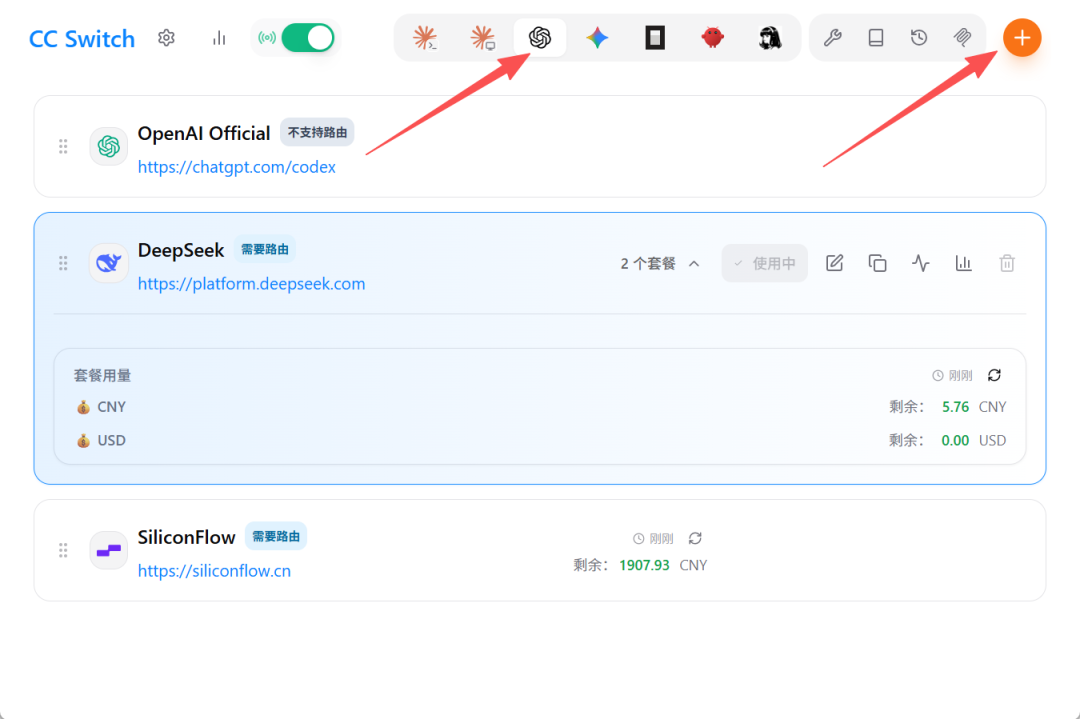Collapse the 2 个套餐 plans expander
The height and width of the screenshot is (719, 1080).
pos(660,263)
